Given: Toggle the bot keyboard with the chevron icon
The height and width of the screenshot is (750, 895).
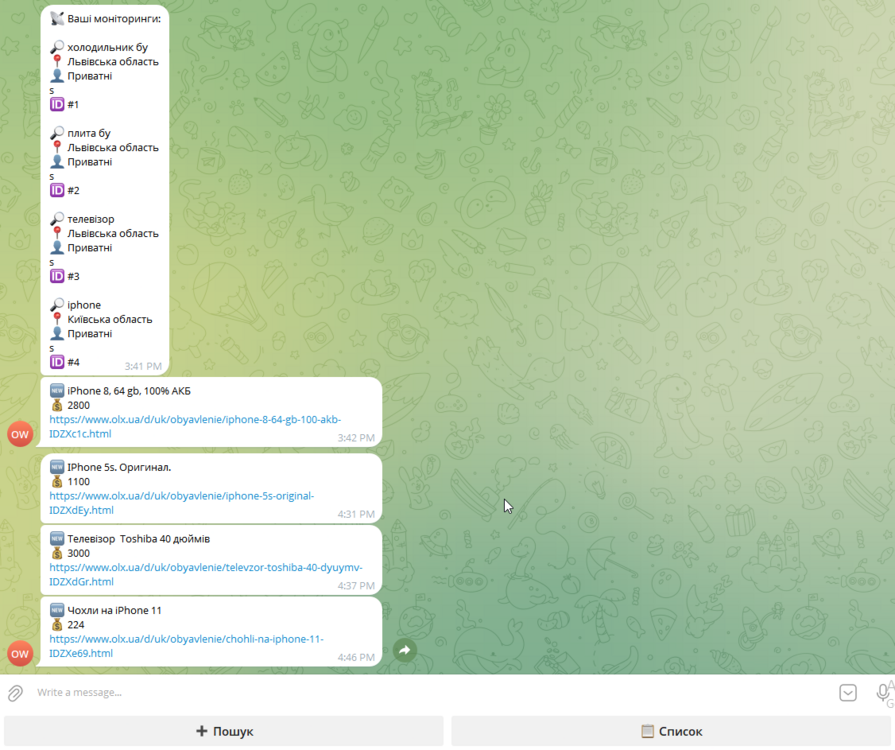Looking at the screenshot, I should tap(847, 692).
